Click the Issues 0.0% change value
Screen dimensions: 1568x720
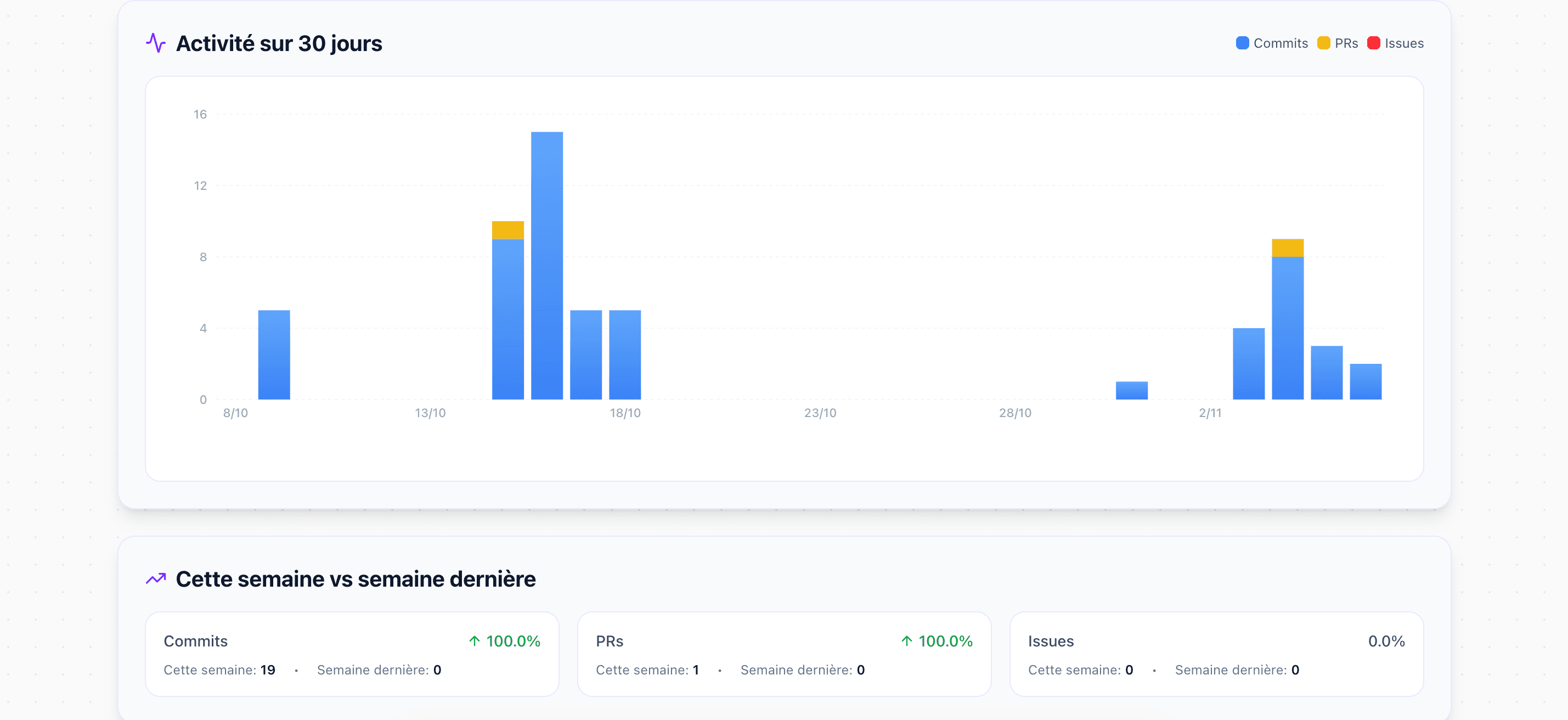click(1386, 640)
